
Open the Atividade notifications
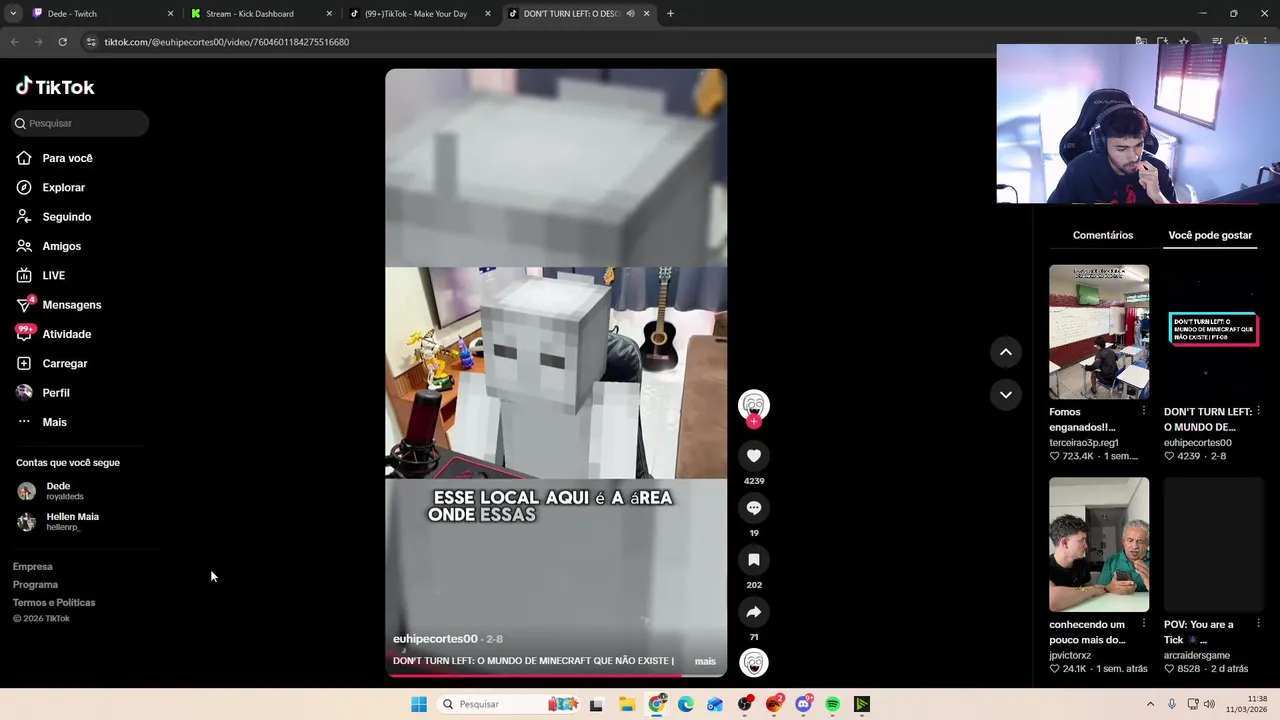(66, 334)
